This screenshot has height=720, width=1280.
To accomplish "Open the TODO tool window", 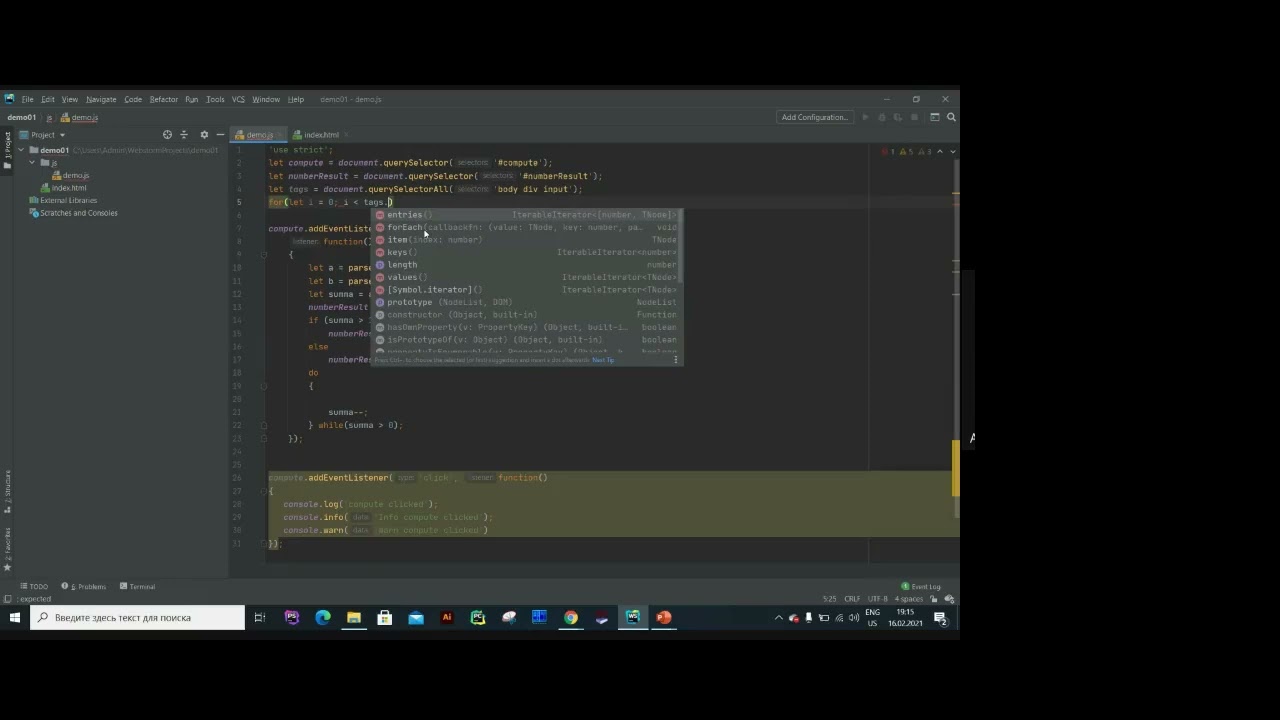I will pyautogui.click(x=34, y=586).
